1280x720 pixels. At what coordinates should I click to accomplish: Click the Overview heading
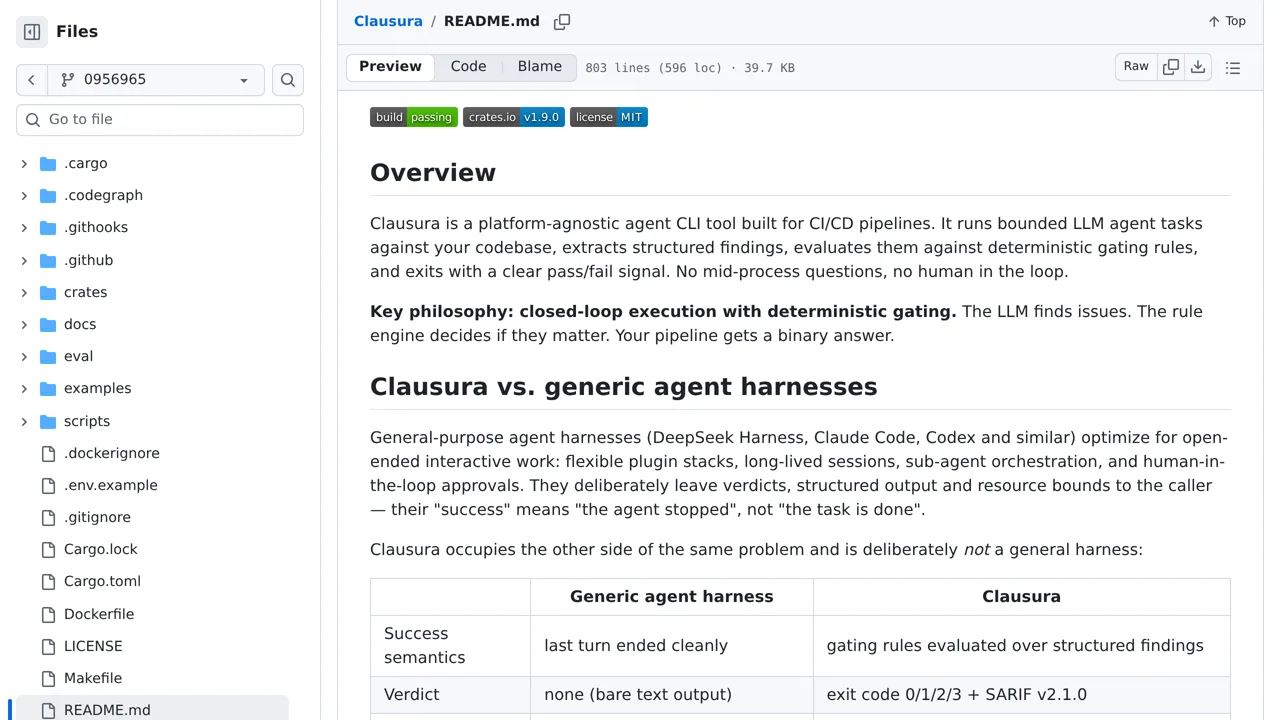point(433,172)
